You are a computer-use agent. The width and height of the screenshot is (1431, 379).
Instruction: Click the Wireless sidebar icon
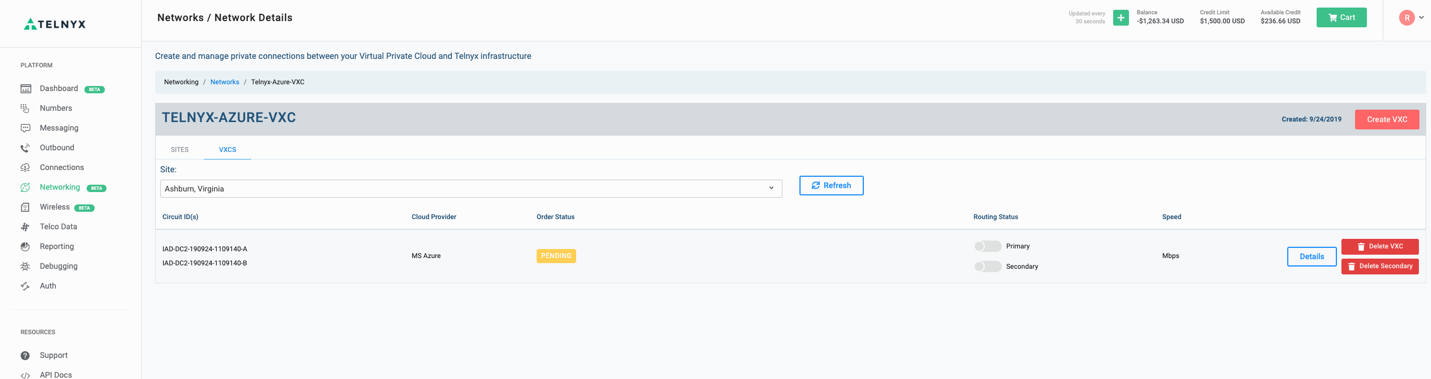pyautogui.click(x=26, y=207)
